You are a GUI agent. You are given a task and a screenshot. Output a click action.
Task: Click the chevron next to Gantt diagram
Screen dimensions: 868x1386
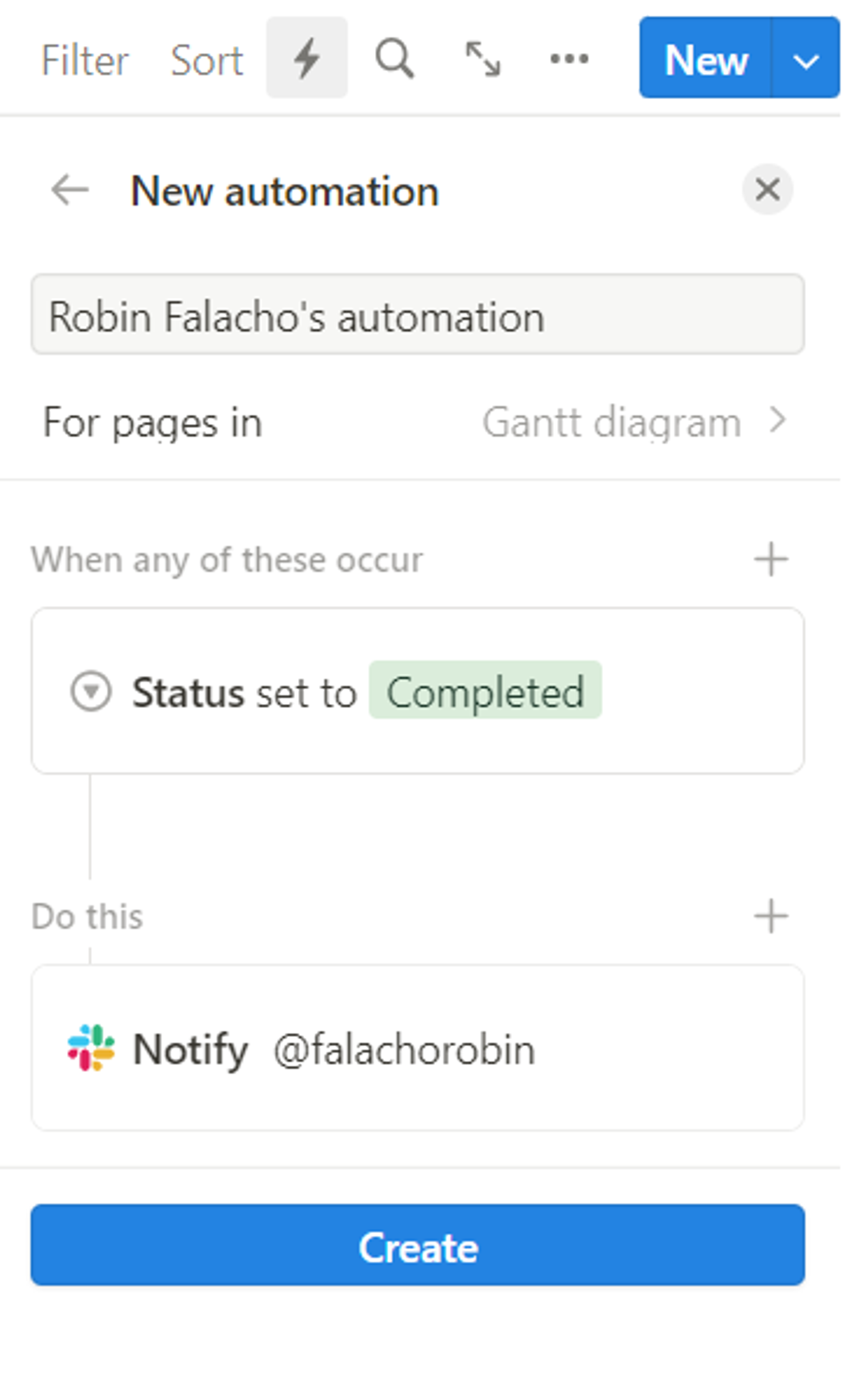778,420
